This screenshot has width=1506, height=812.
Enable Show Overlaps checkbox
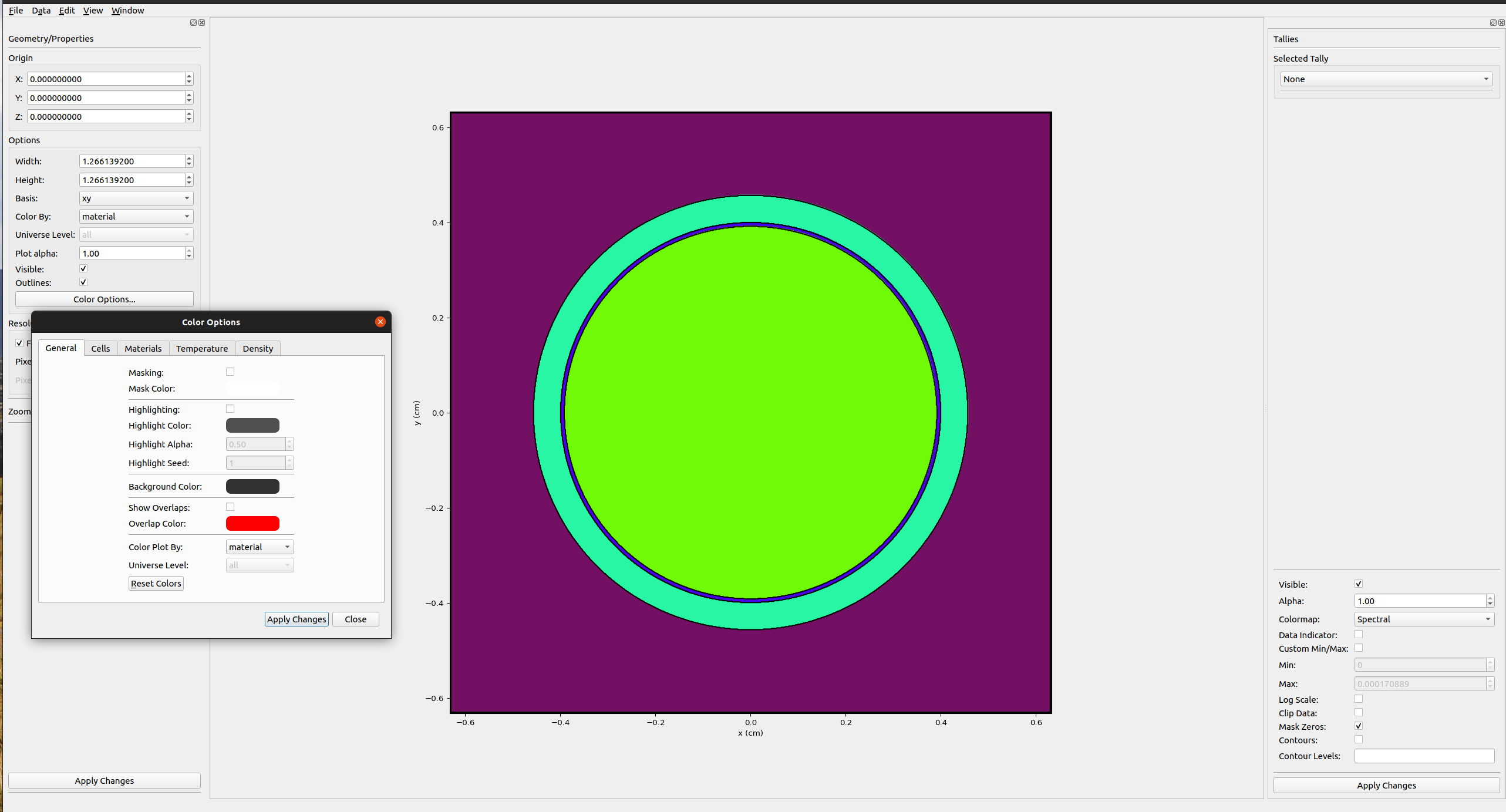tap(230, 507)
